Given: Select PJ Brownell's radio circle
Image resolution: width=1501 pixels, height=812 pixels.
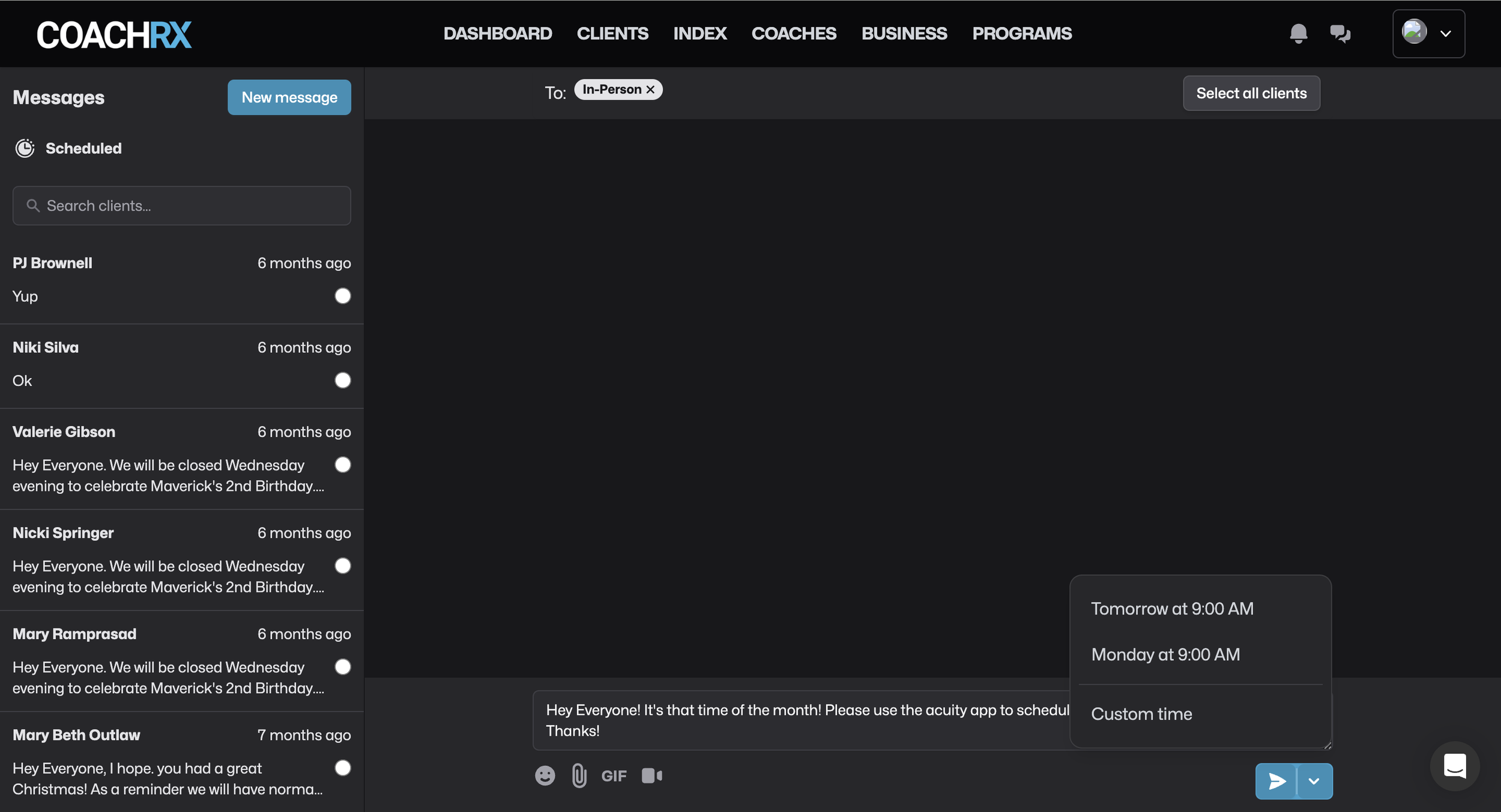Looking at the screenshot, I should click(x=343, y=296).
